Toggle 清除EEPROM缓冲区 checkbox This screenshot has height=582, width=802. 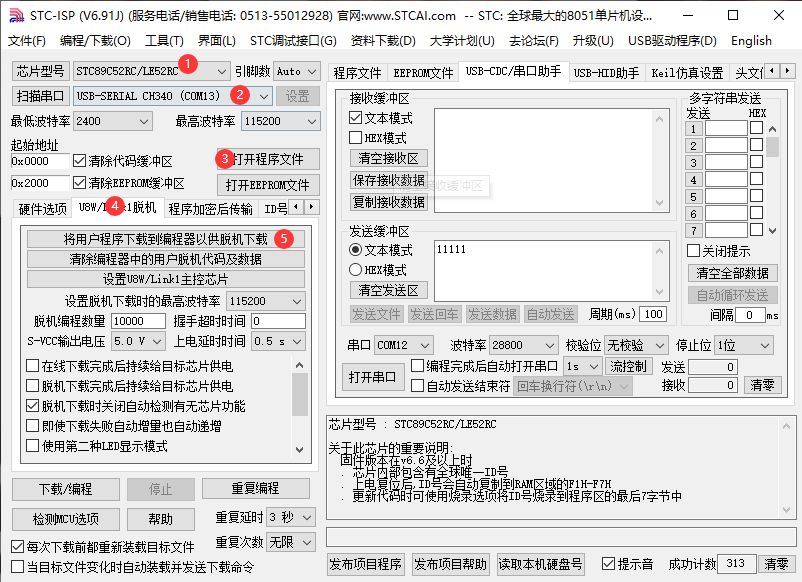pos(79,183)
